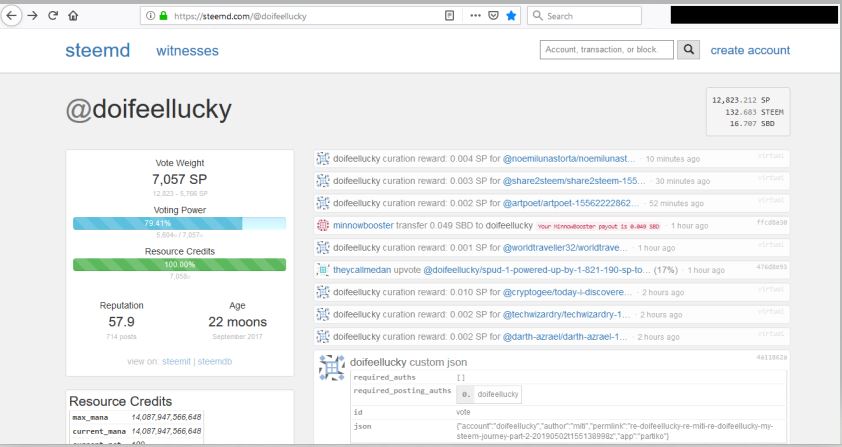Click the minnowbooster avatar icon
This screenshot has height=447, width=842.
click(323, 225)
